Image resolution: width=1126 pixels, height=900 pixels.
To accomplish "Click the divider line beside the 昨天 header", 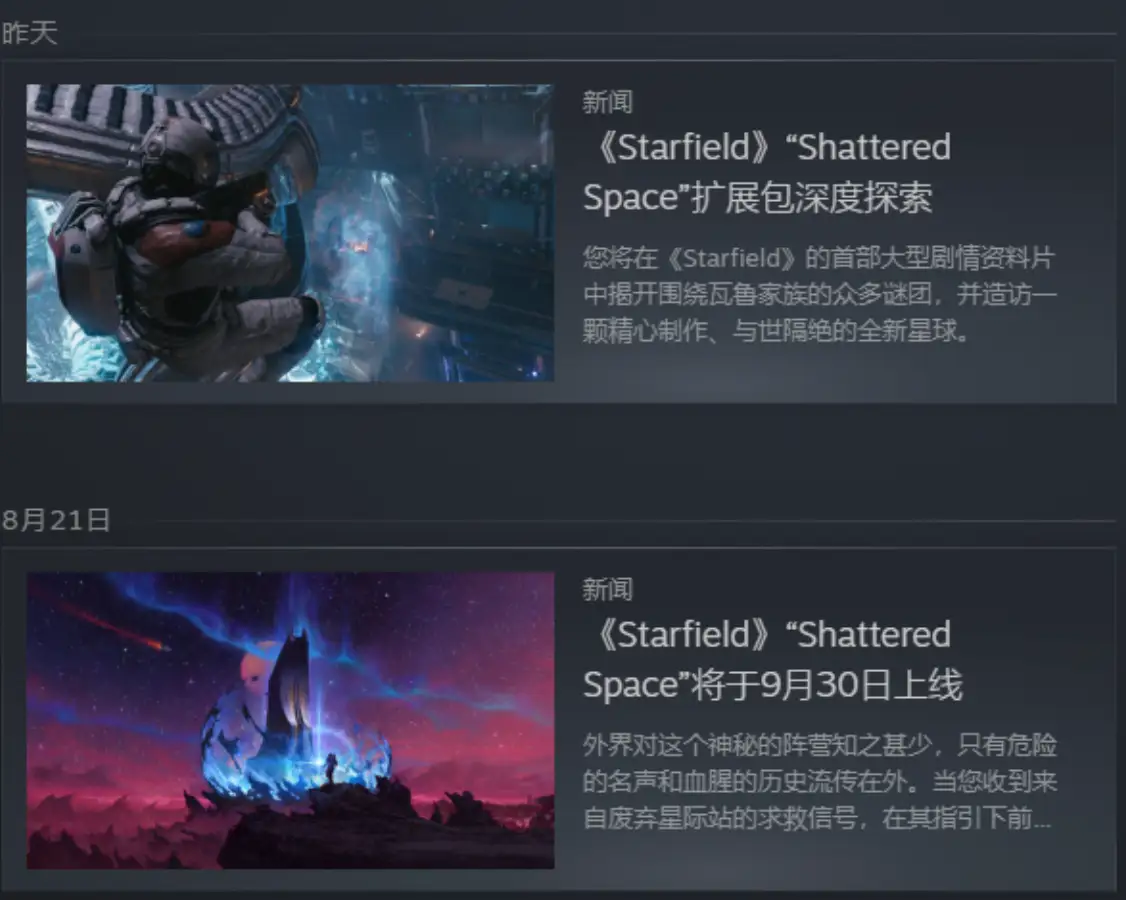I will tap(587, 33).
